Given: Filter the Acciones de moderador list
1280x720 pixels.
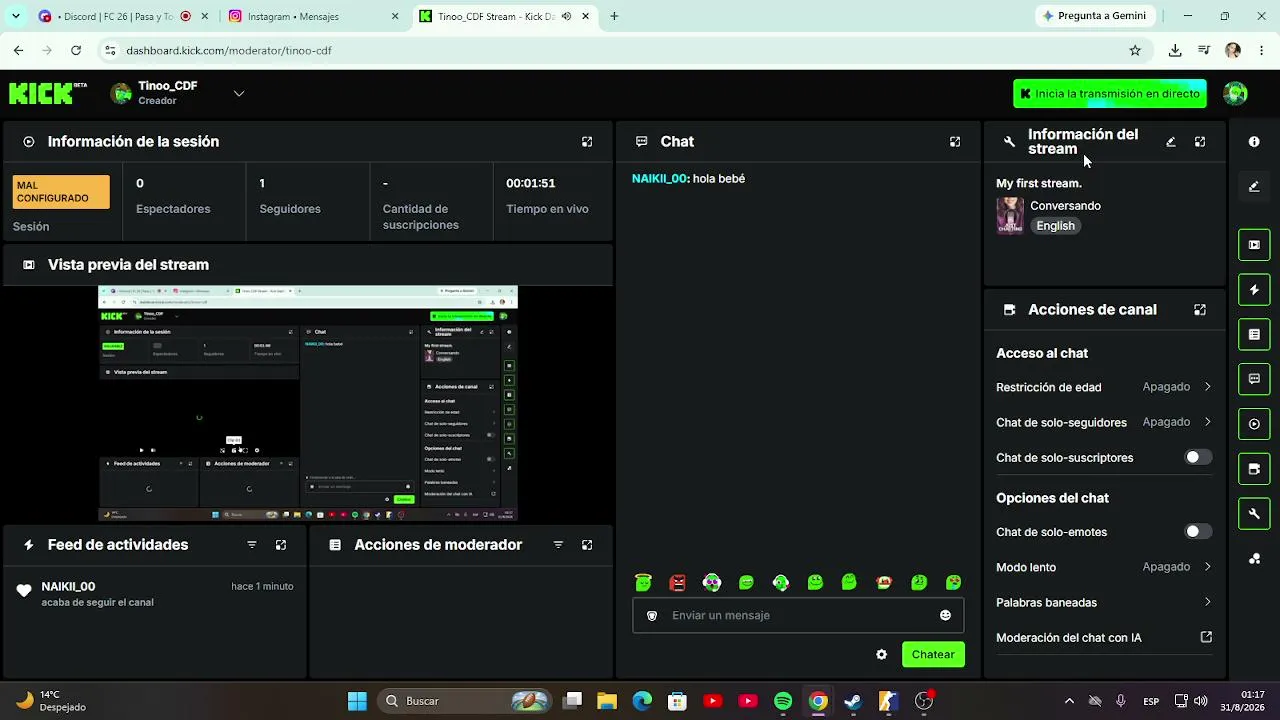Looking at the screenshot, I should (558, 545).
